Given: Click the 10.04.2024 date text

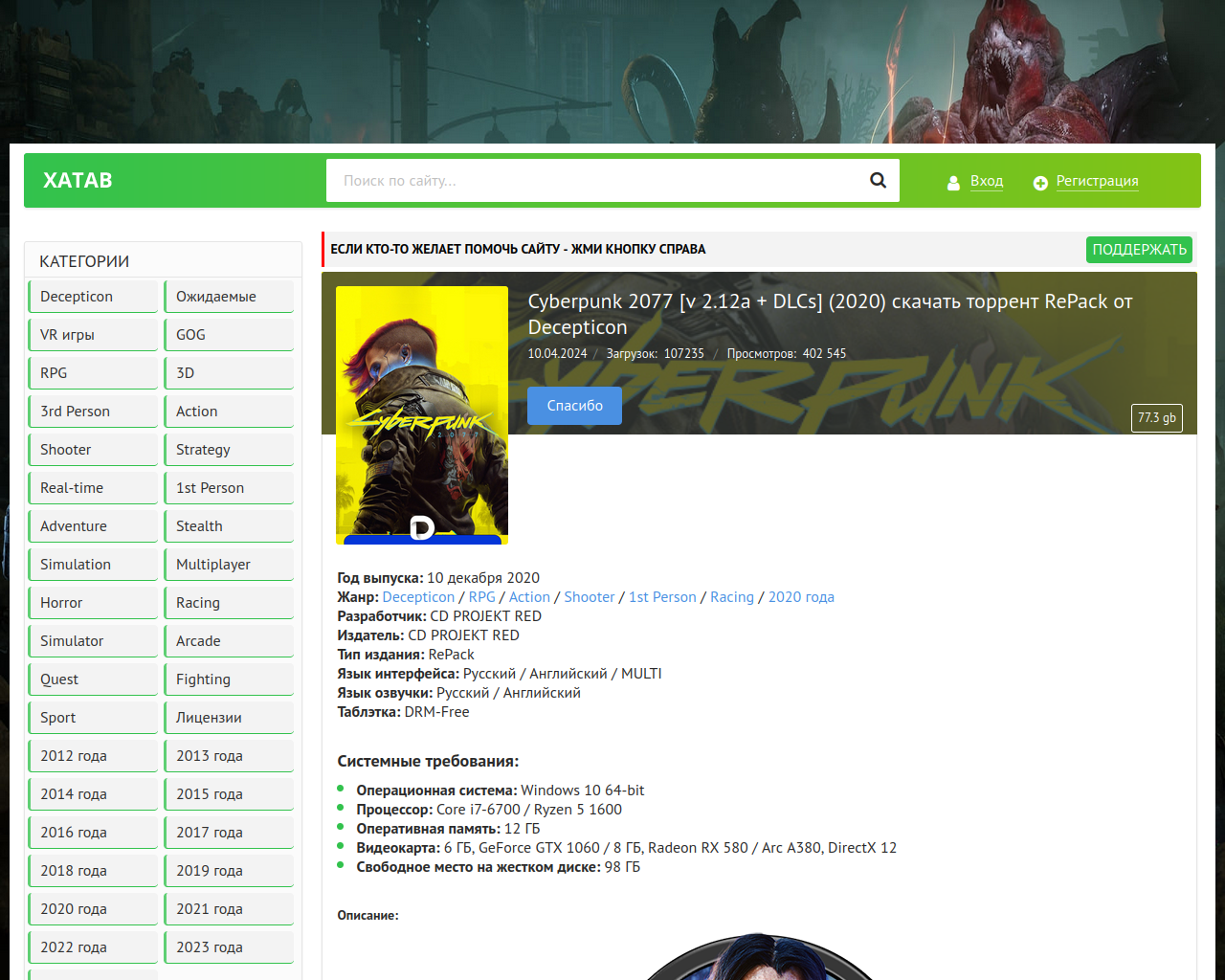Looking at the screenshot, I should click(557, 354).
